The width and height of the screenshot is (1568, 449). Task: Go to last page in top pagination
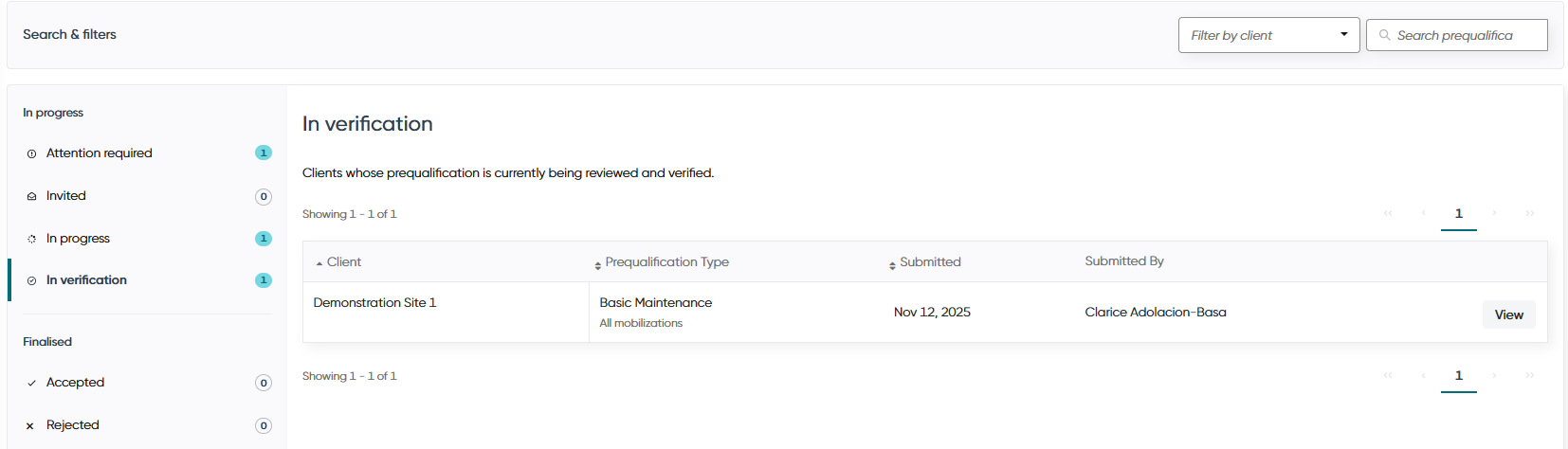(x=1529, y=213)
